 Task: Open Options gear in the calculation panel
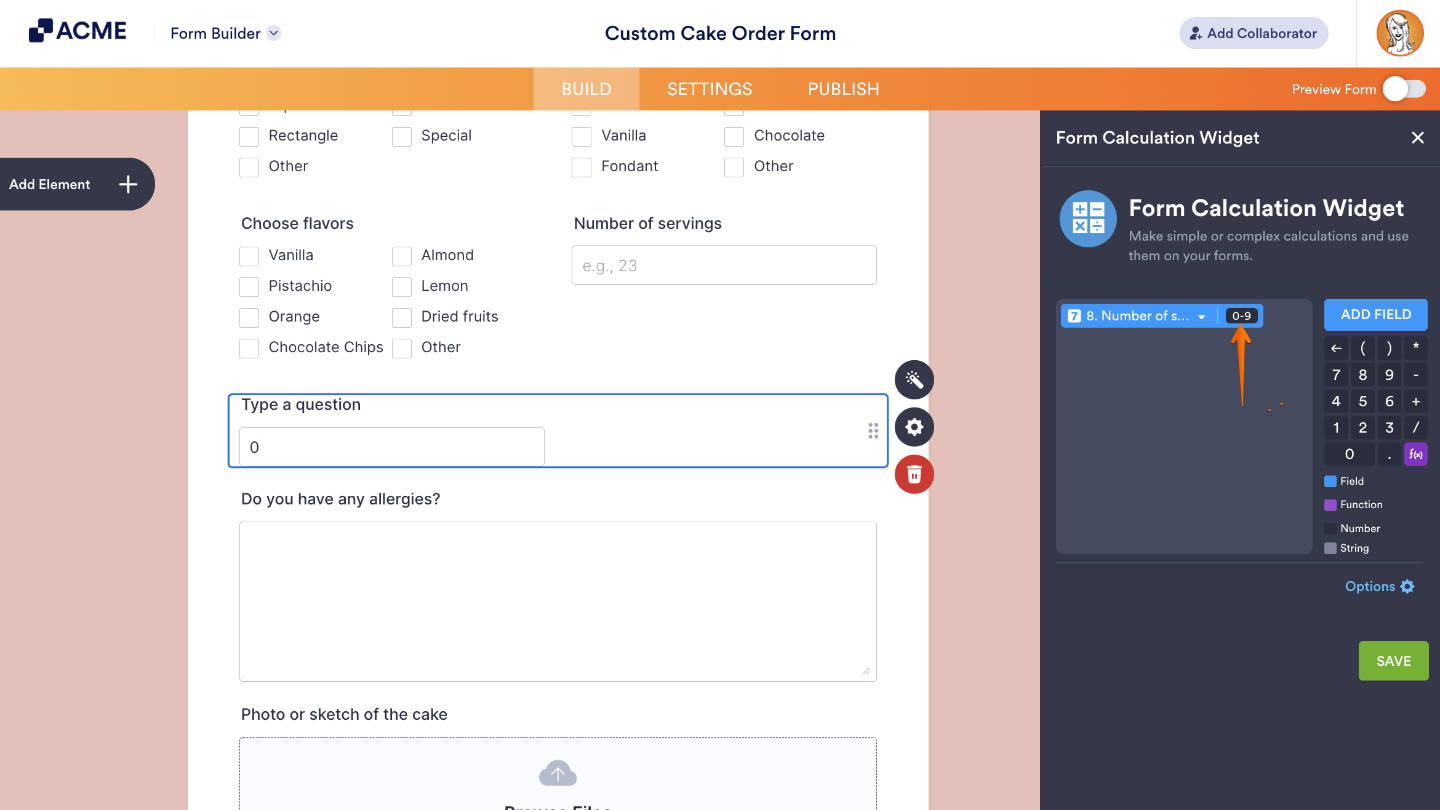click(x=1407, y=586)
